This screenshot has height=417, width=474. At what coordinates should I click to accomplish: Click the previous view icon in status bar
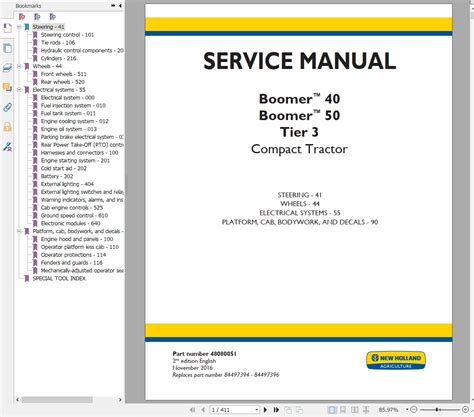pyautogui.click(x=288, y=410)
